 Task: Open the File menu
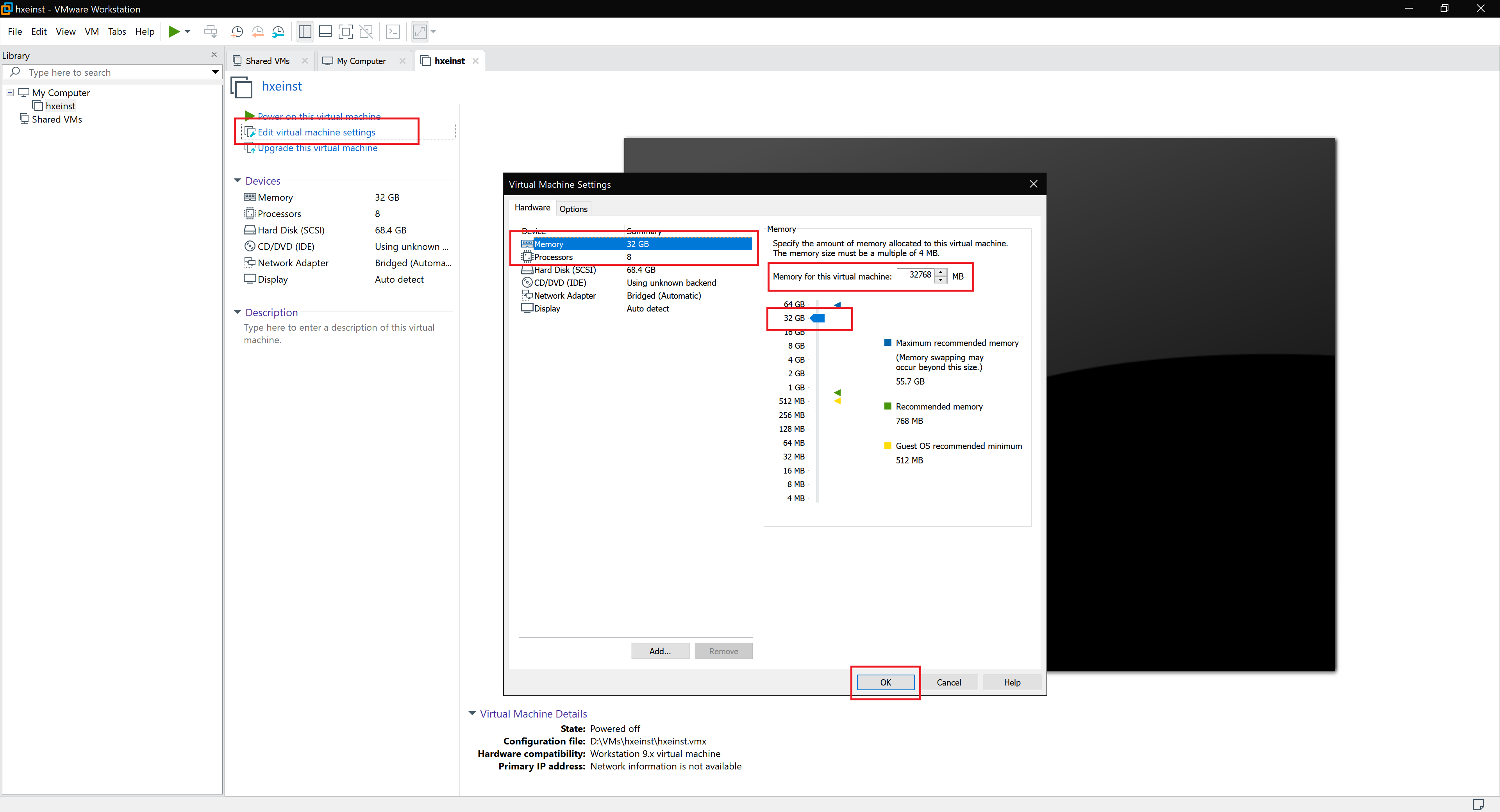15,32
